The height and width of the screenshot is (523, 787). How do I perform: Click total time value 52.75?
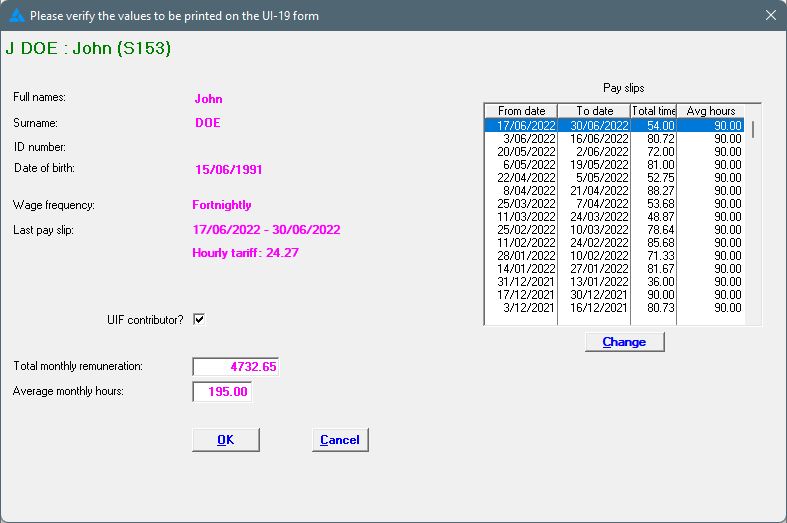(x=661, y=178)
